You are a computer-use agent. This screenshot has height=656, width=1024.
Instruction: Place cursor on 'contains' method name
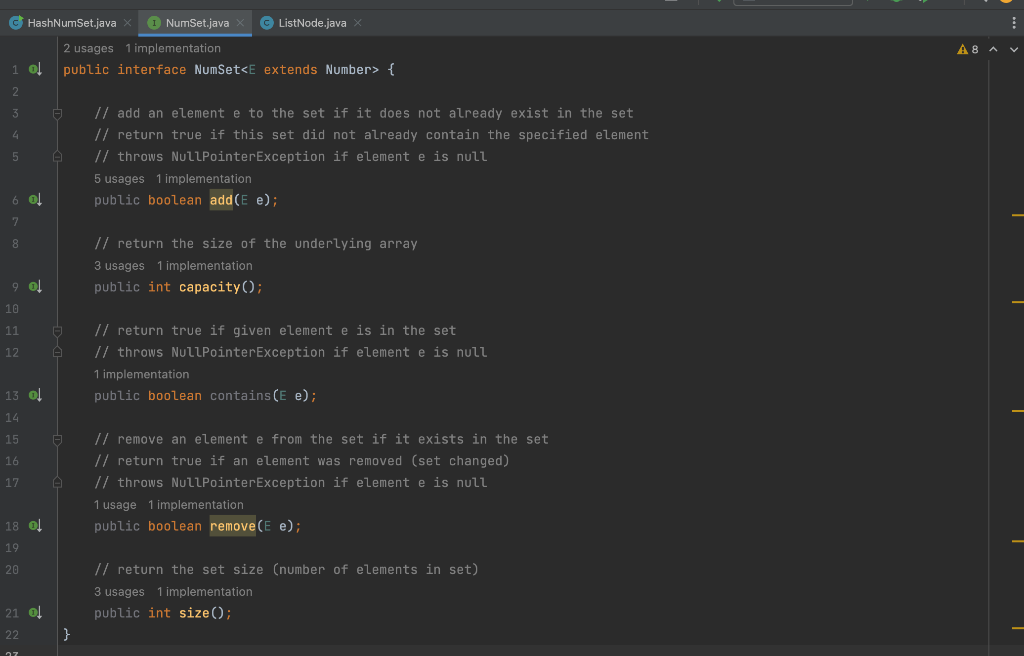click(x=240, y=395)
